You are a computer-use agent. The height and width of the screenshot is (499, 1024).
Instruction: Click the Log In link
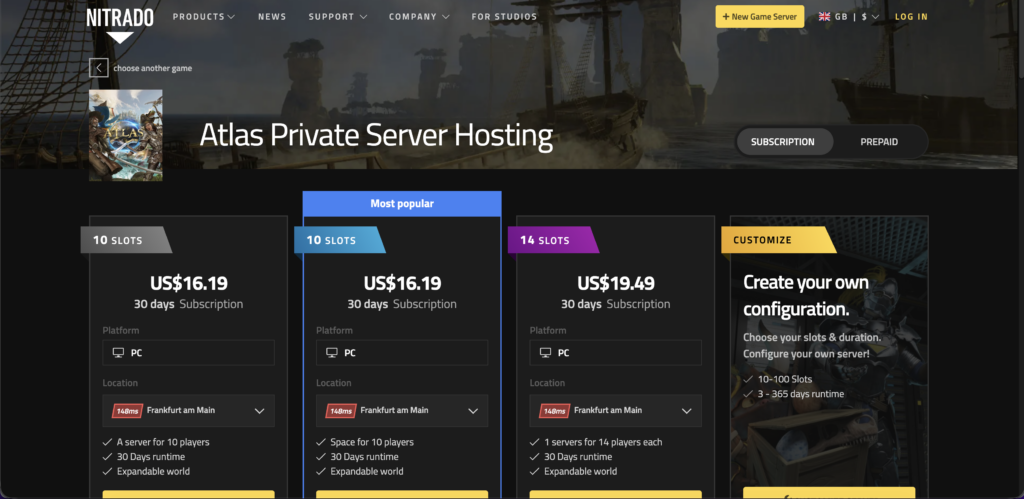point(911,17)
